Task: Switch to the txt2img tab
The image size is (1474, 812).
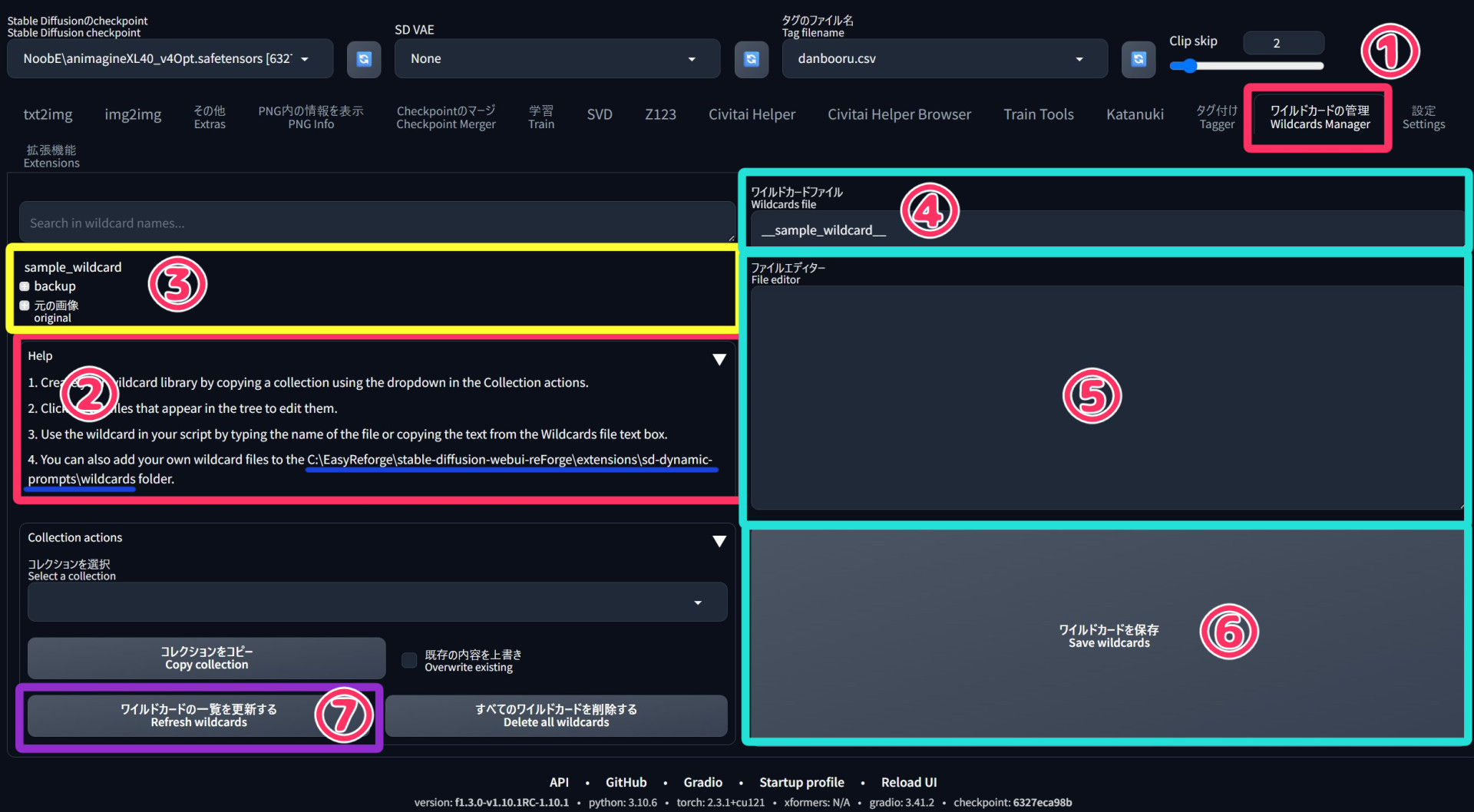Action: coord(48,115)
